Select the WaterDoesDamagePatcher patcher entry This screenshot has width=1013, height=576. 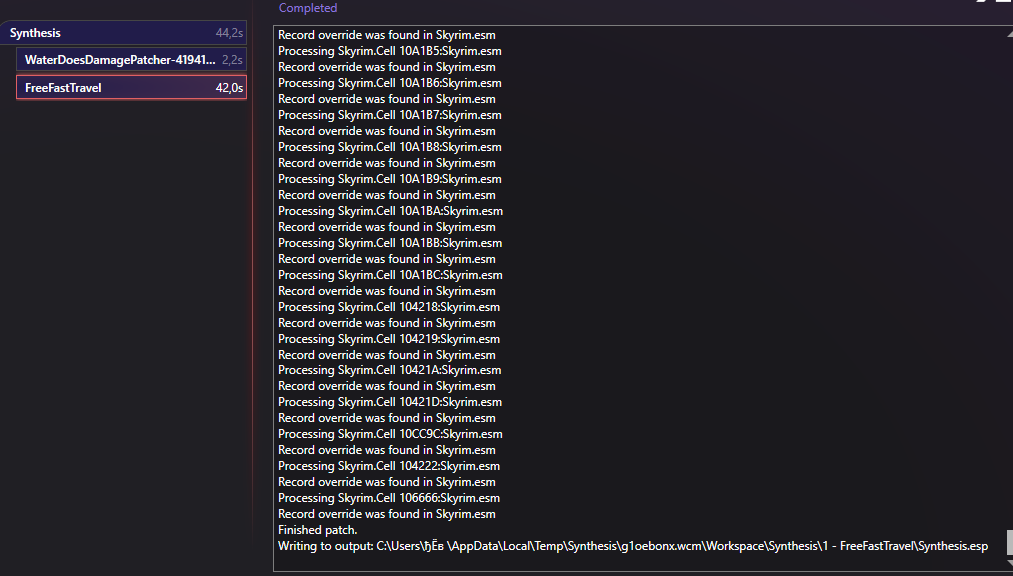pos(131,60)
